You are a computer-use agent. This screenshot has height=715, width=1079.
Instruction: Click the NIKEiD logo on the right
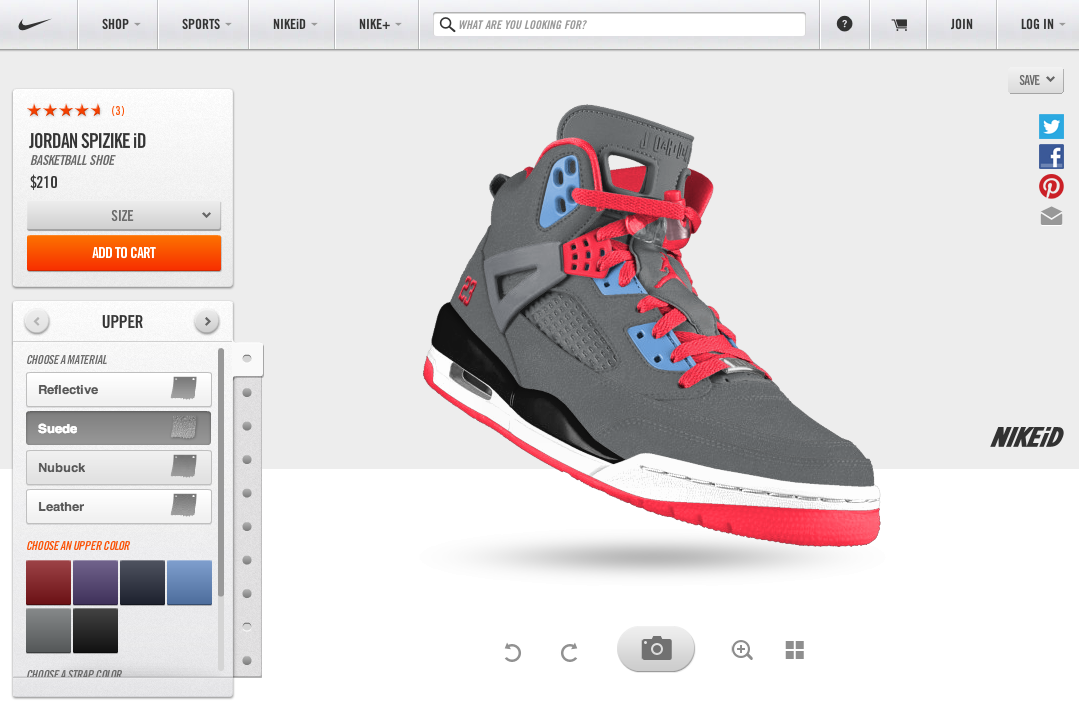[1027, 437]
